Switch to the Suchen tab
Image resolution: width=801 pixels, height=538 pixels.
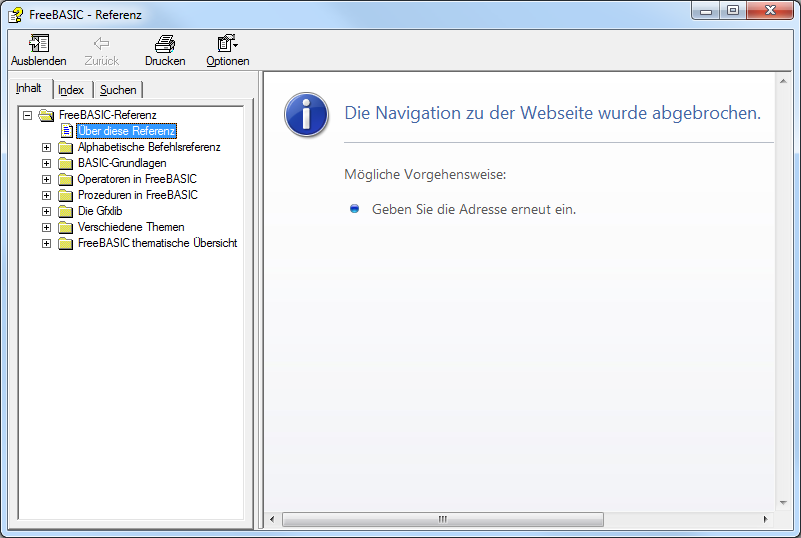[x=118, y=90]
